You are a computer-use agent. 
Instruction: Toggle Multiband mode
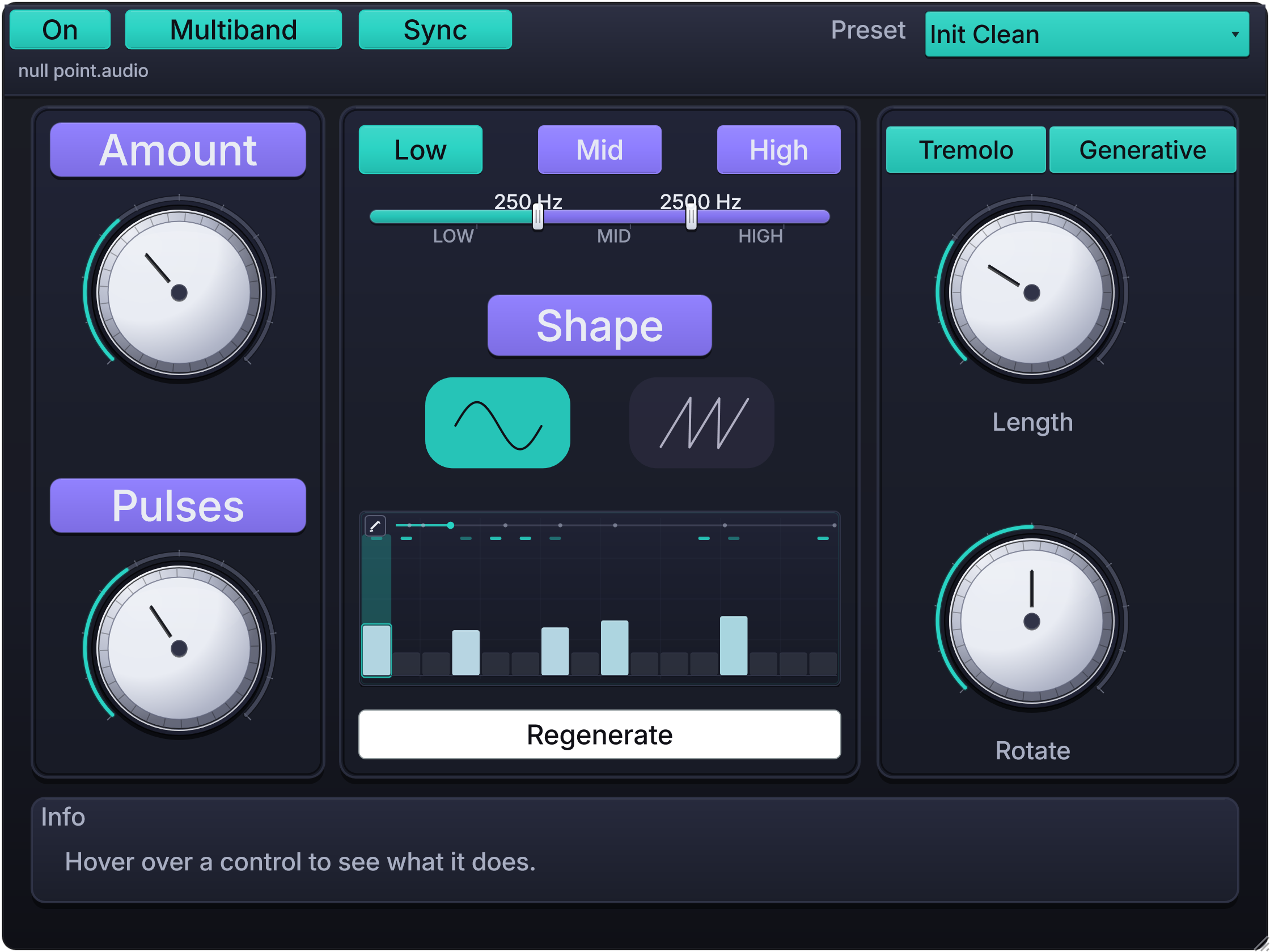tap(233, 30)
